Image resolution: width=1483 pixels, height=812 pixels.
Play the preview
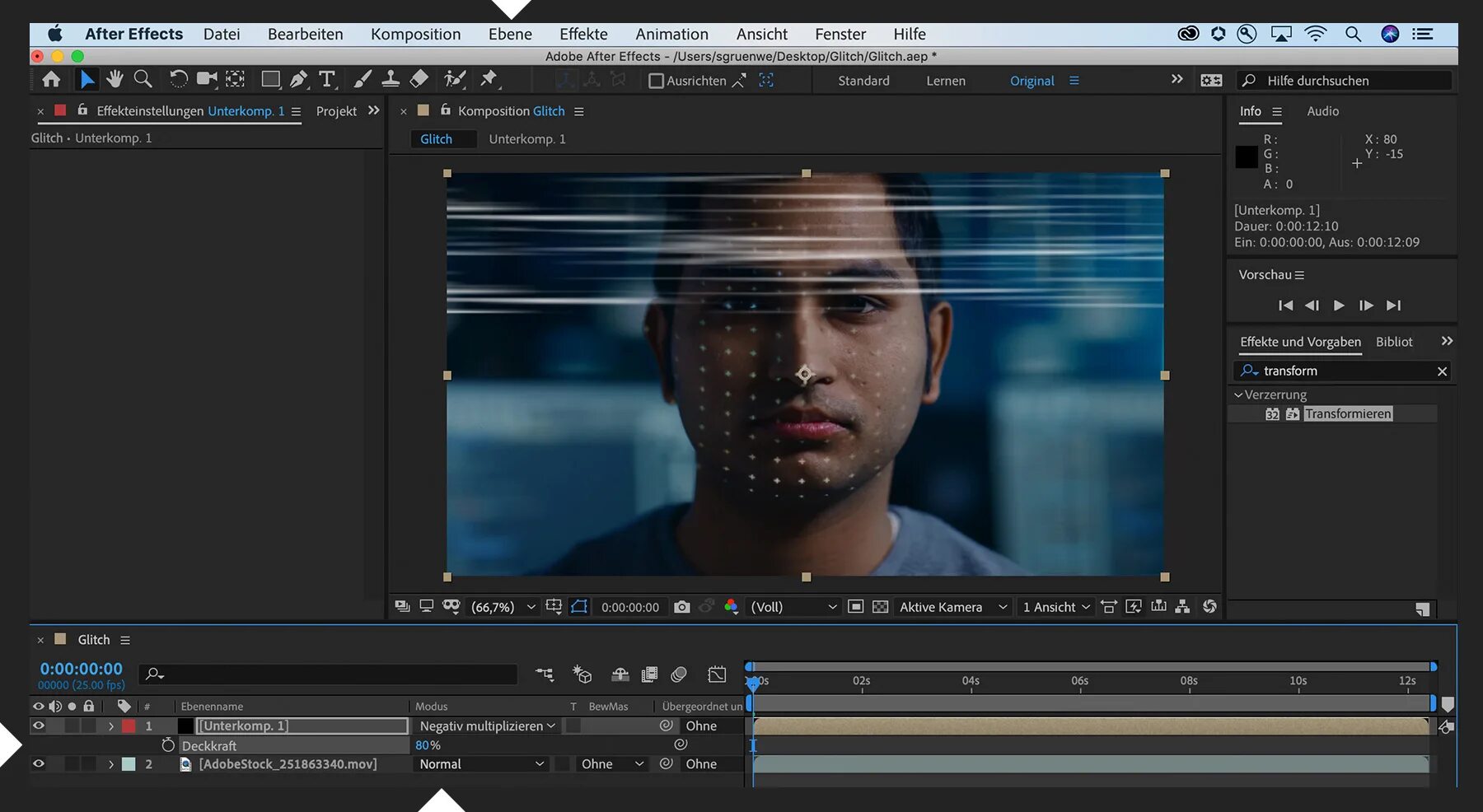coord(1339,306)
